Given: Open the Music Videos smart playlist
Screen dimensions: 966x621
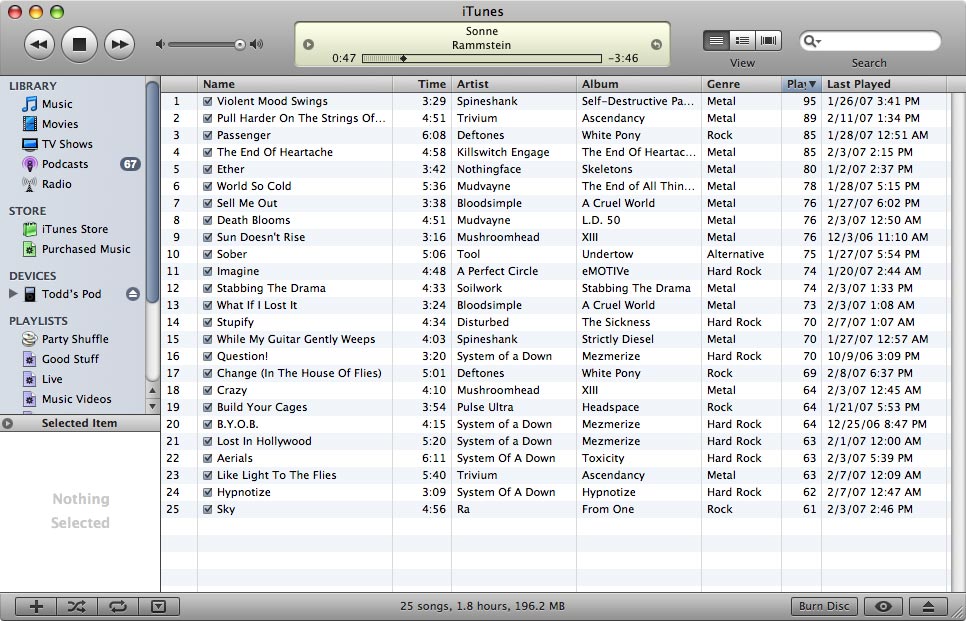Looking at the screenshot, I should tap(67, 399).
